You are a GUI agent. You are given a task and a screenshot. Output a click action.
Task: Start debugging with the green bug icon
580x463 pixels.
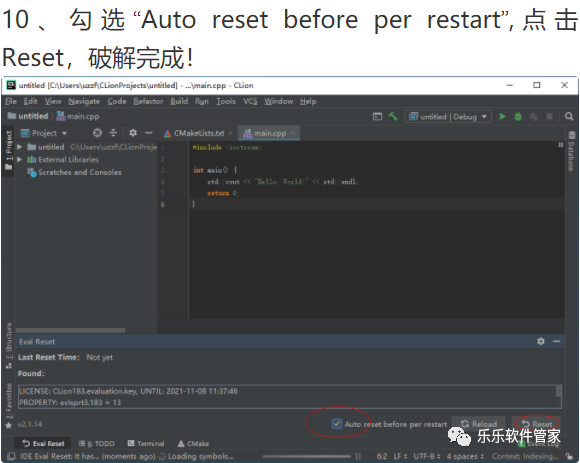pos(518,116)
